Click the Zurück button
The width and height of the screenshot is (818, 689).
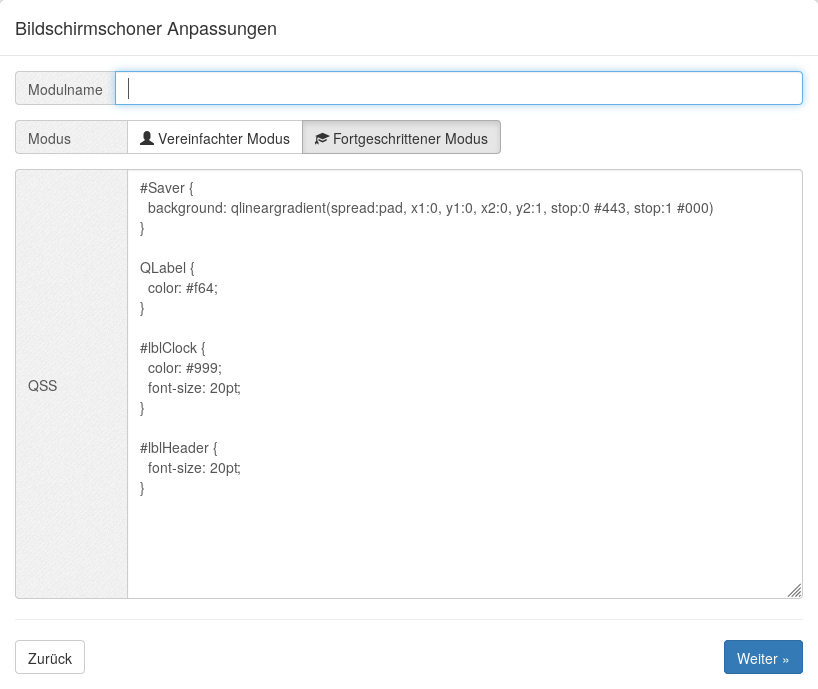[x=49, y=658]
